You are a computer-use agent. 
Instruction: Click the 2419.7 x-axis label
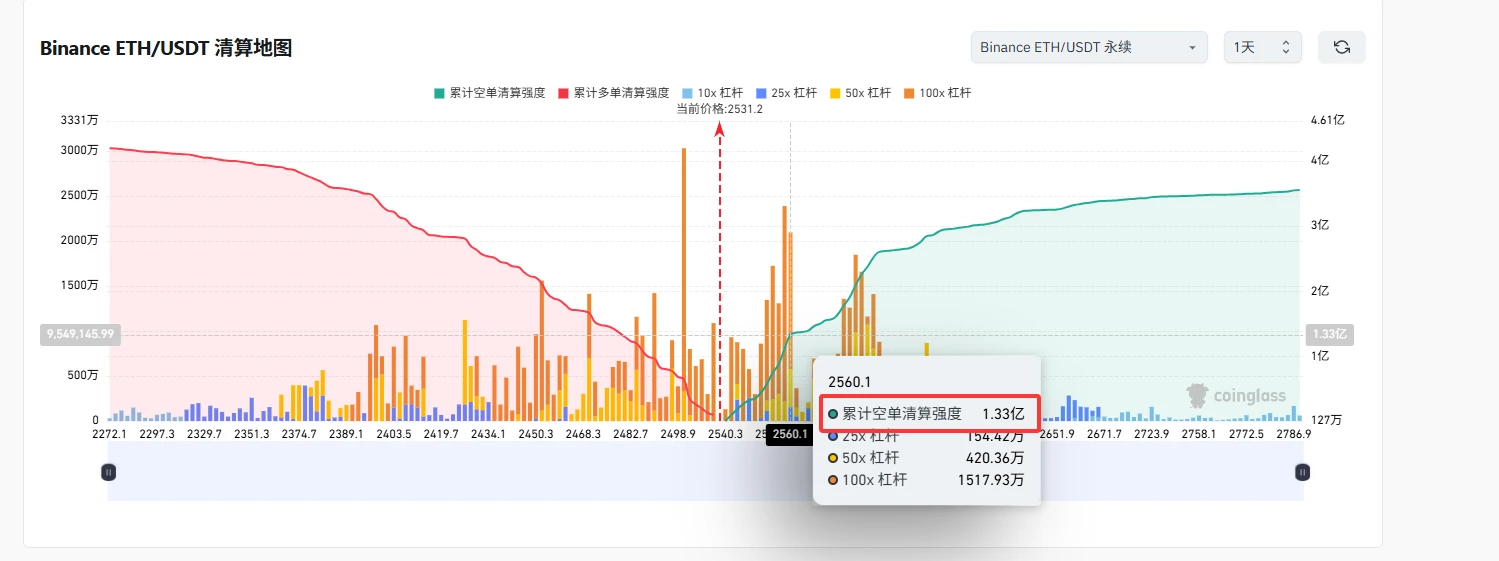(x=441, y=434)
